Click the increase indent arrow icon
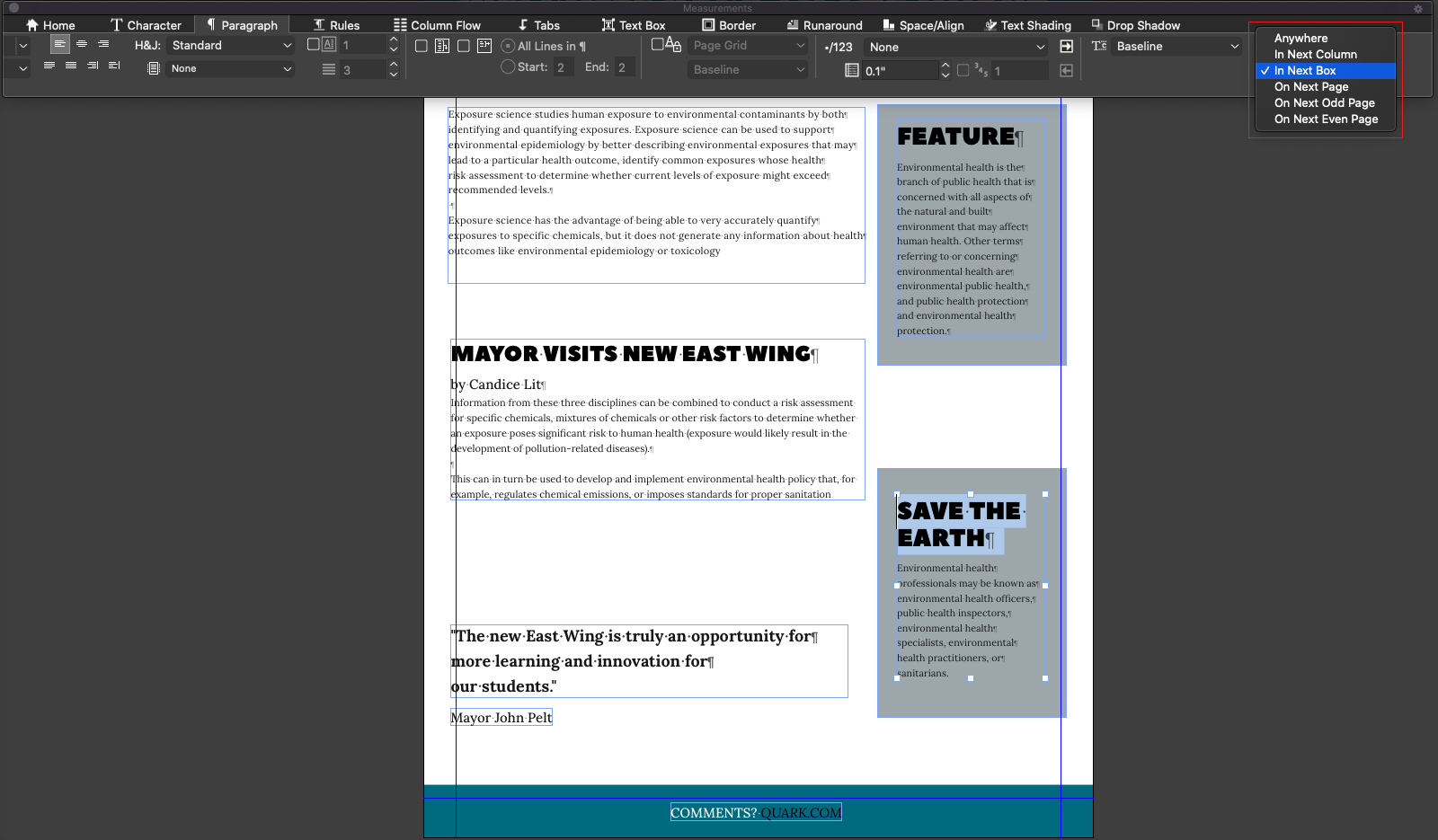 pyautogui.click(x=1066, y=47)
